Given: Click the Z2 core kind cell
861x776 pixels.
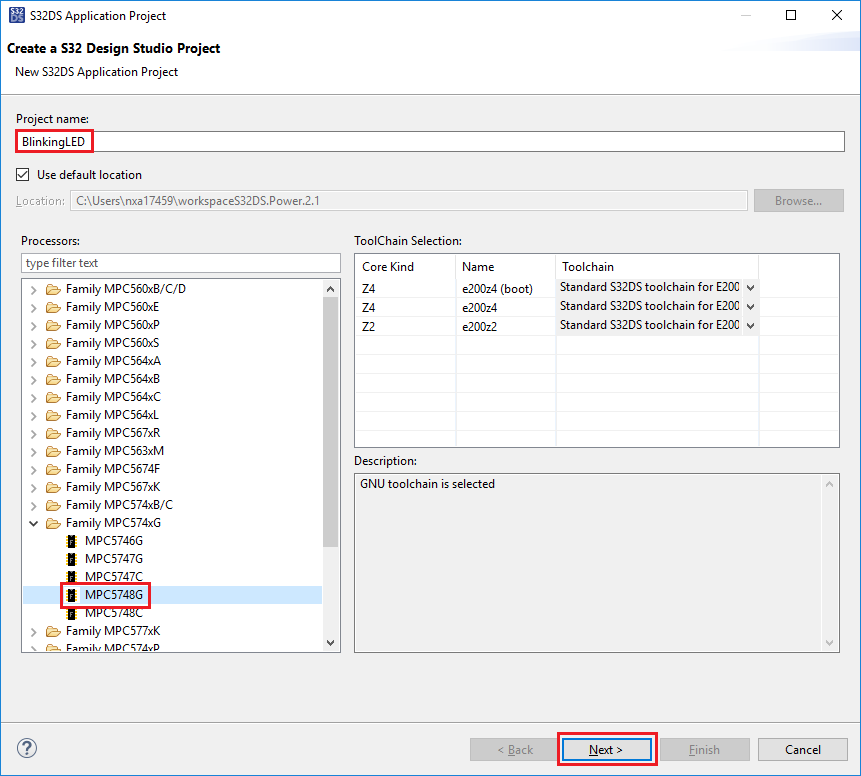Looking at the screenshot, I should coord(368,327).
